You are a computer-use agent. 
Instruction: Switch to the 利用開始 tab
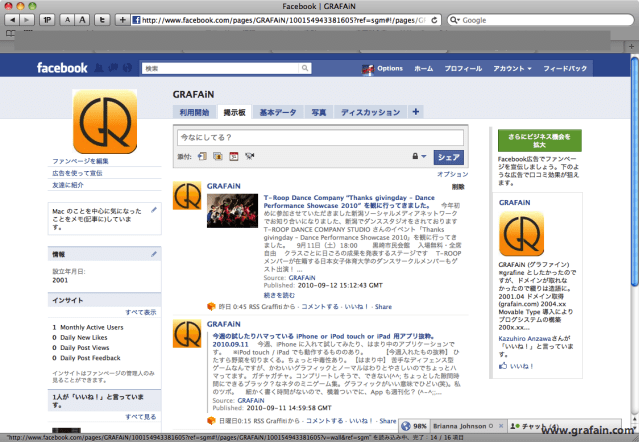click(194, 112)
